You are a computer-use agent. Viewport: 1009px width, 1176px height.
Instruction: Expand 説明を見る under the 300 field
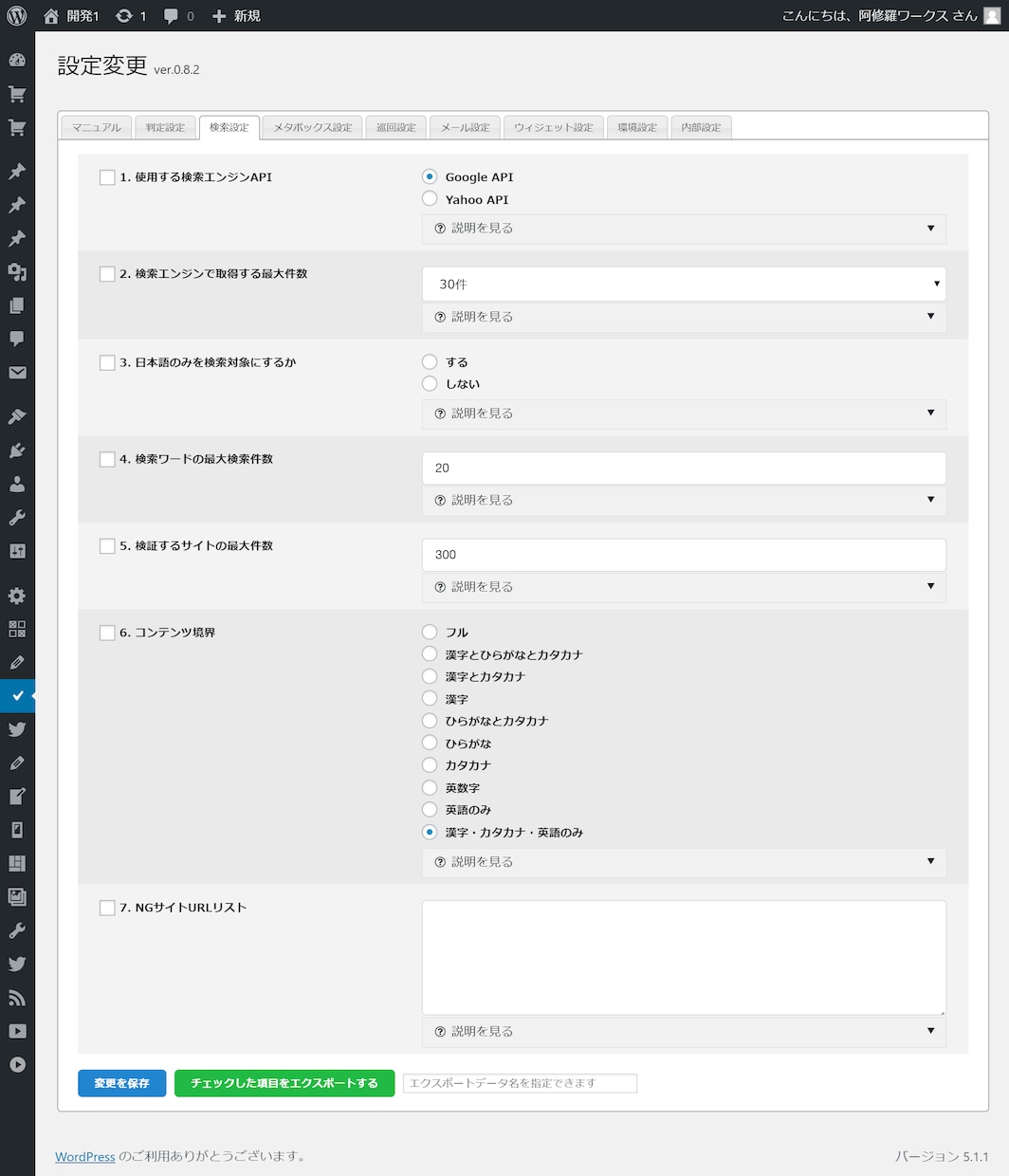coord(684,587)
